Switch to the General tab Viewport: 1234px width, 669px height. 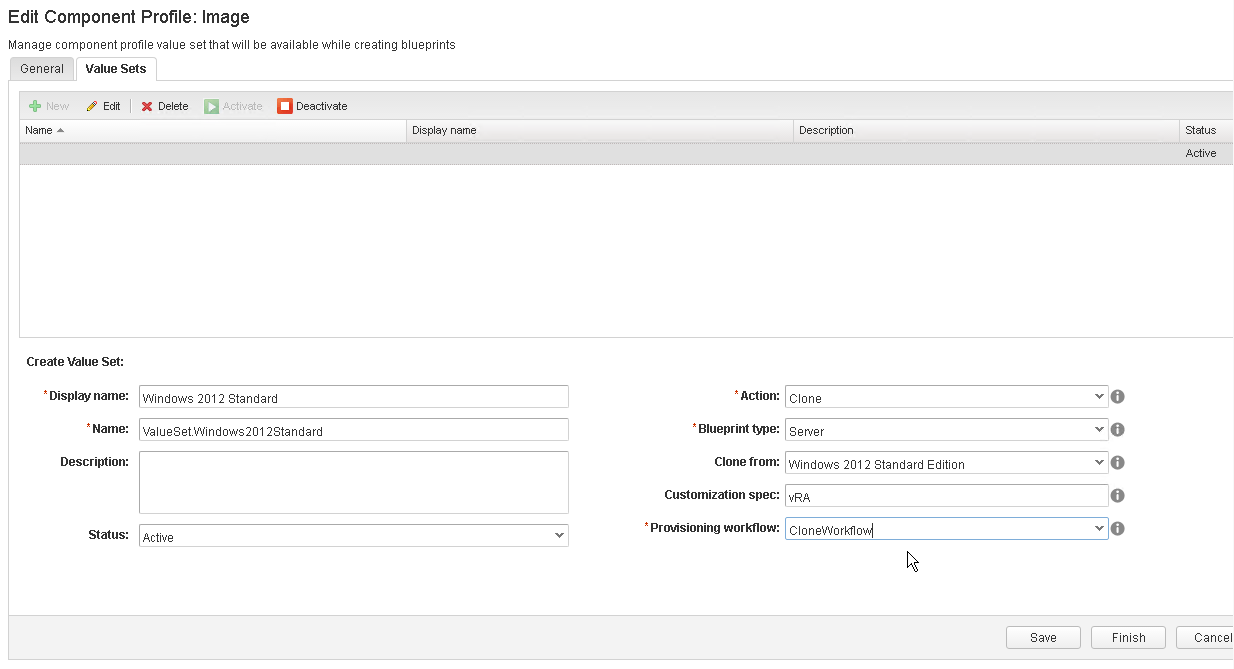click(x=42, y=69)
